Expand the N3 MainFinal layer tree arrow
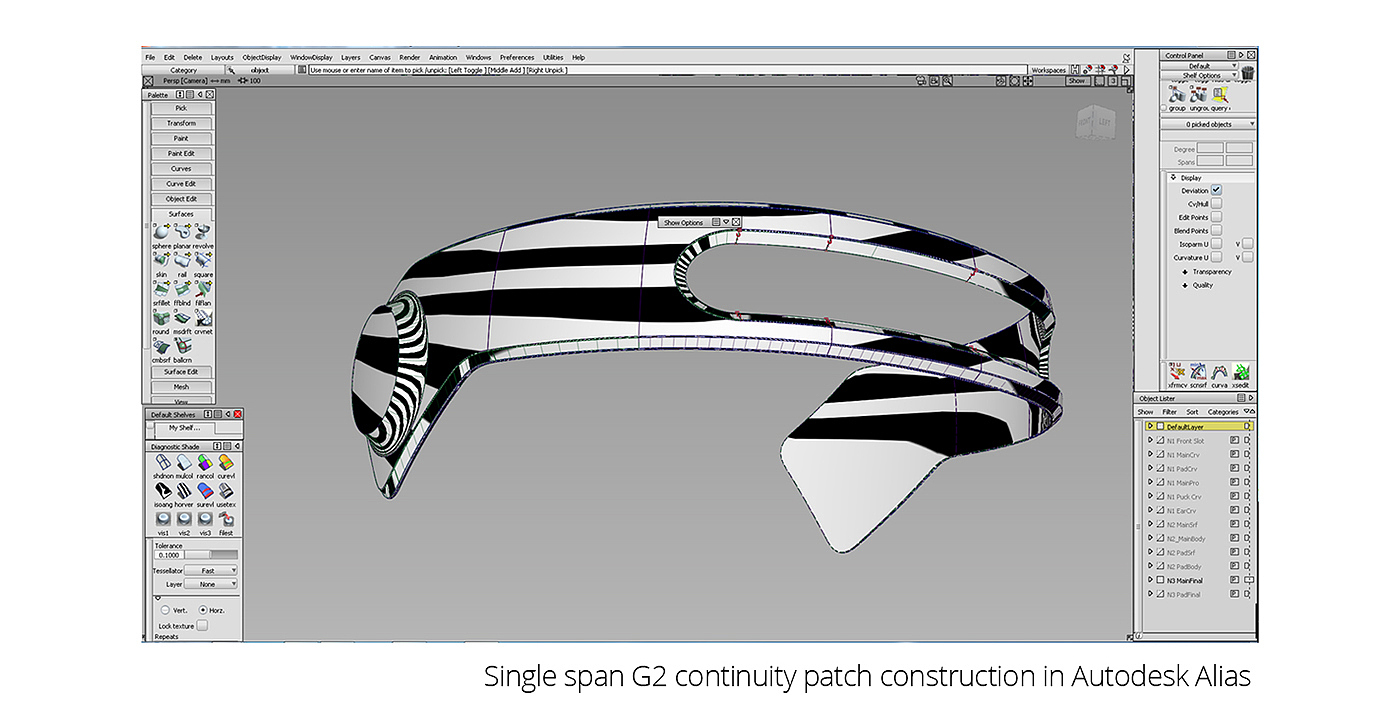1400x716 pixels. click(x=1150, y=580)
